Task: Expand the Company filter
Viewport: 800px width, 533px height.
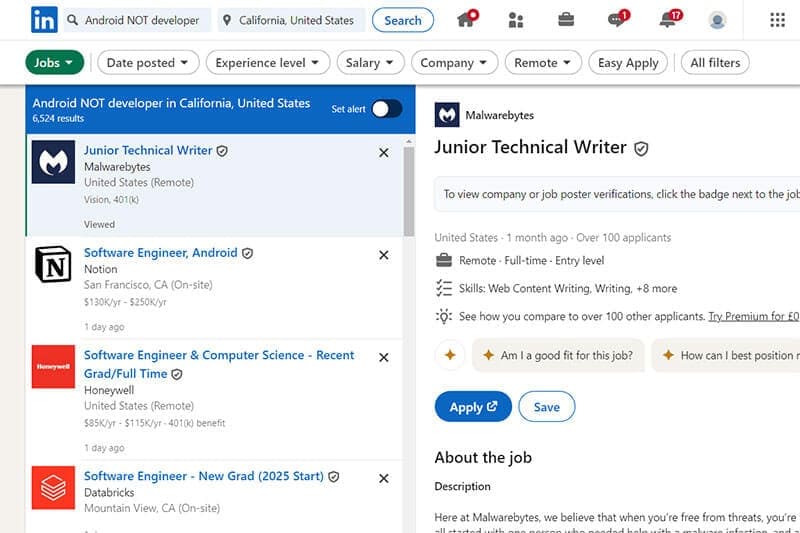Action: pyautogui.click(x=454, y=63)
